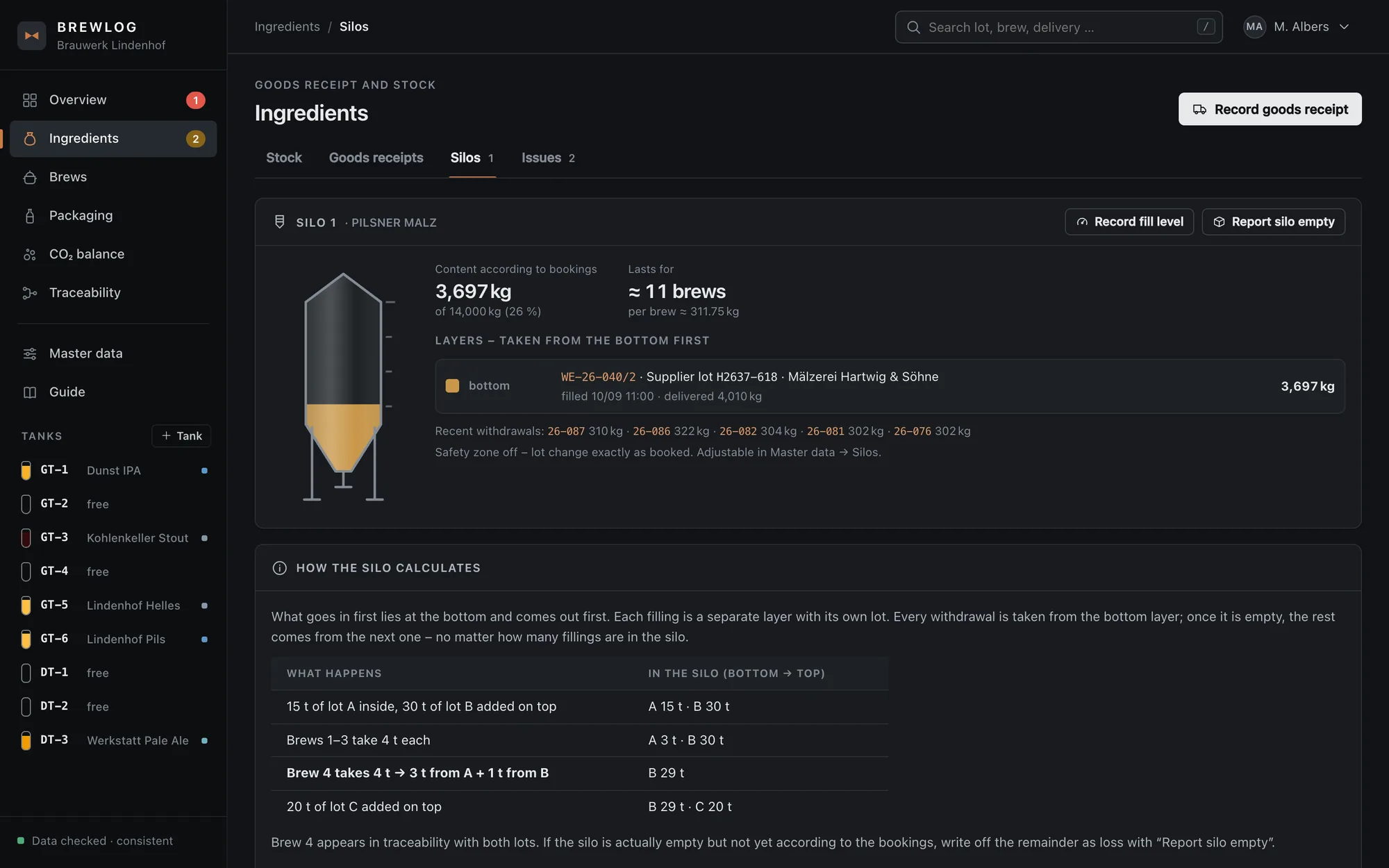Click Record fill level button

click(x=1129, y=222)
